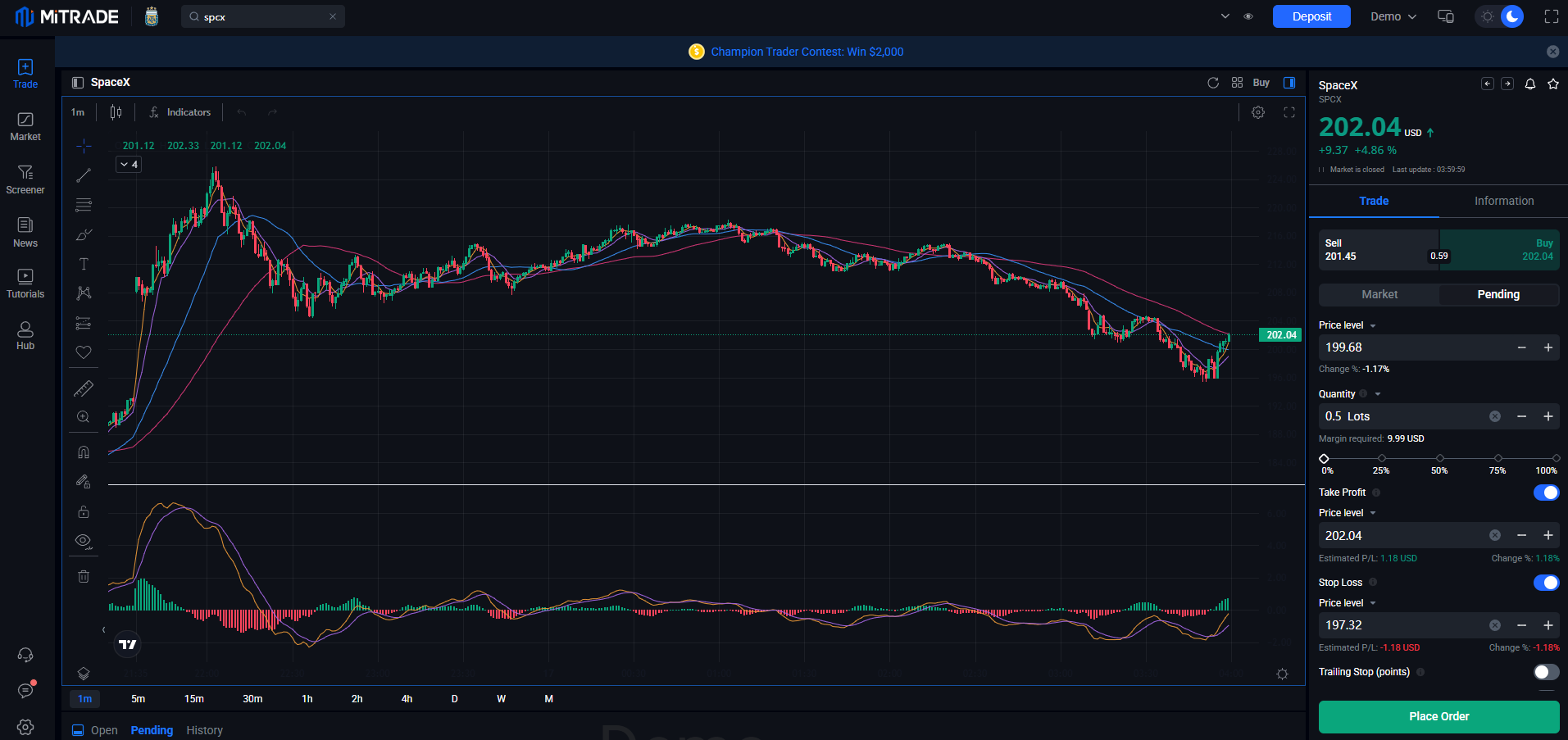Screen dimensions: 1568x740
Task: Open account settings gear in sidebar
Action: [25, 727]
